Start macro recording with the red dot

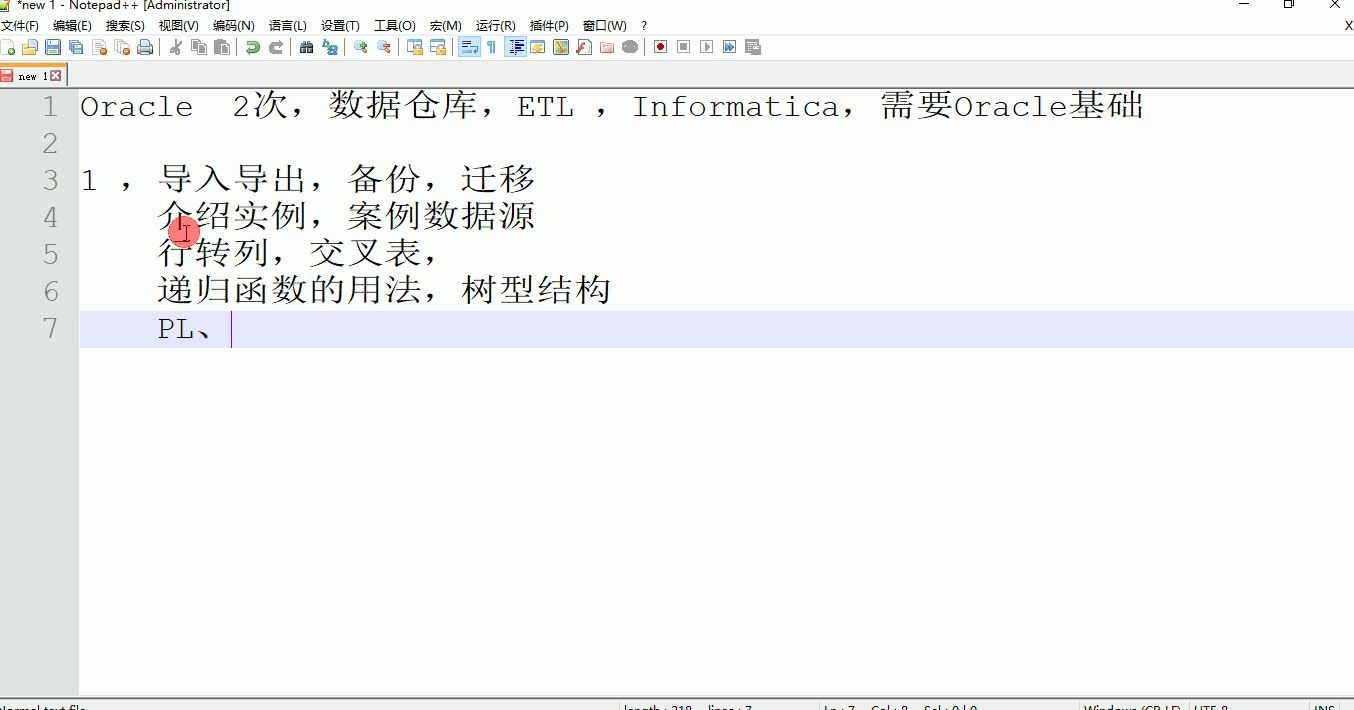[x=661, y=47]
